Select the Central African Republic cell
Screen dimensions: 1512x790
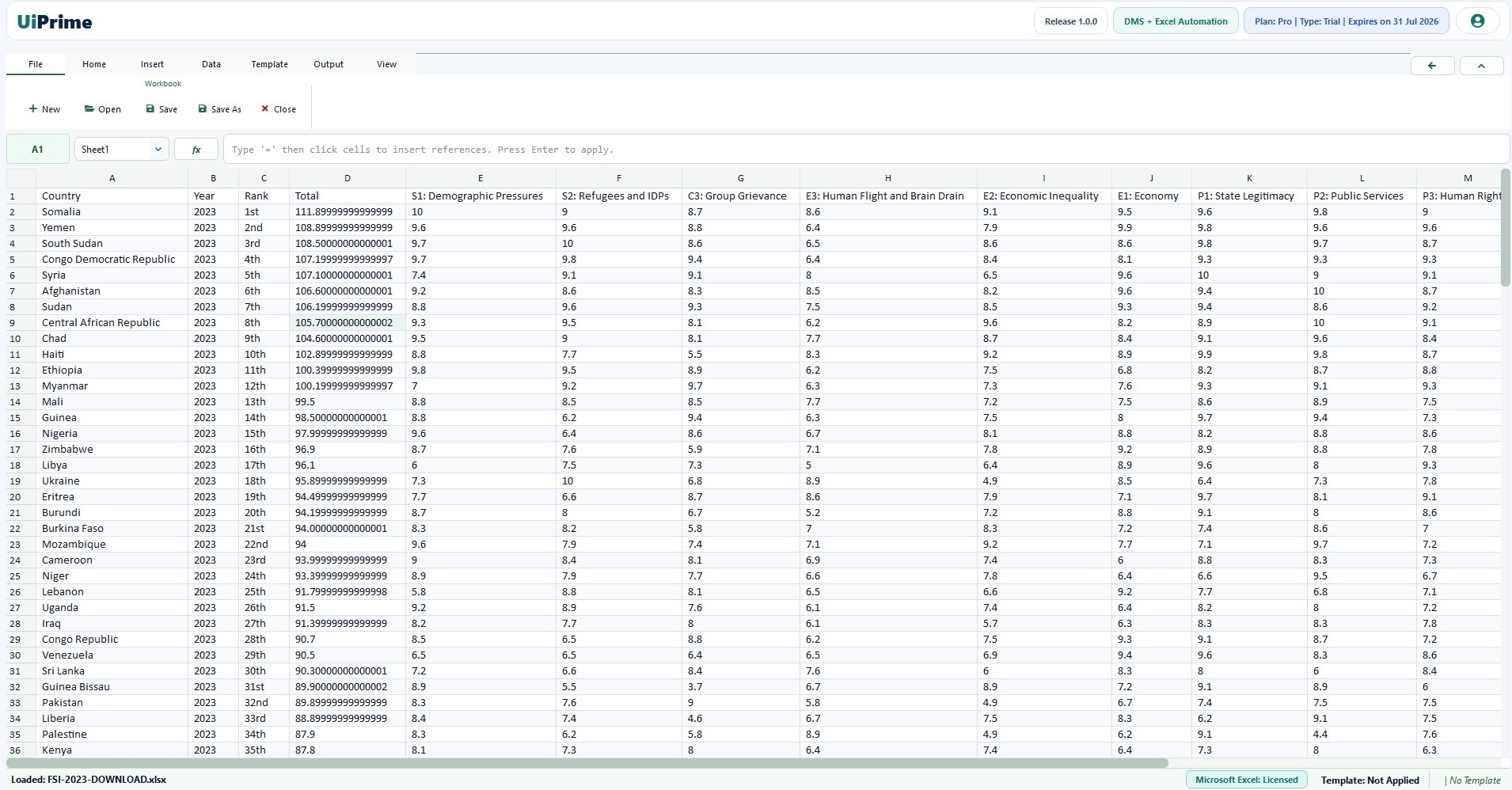(x=112, y=323)
